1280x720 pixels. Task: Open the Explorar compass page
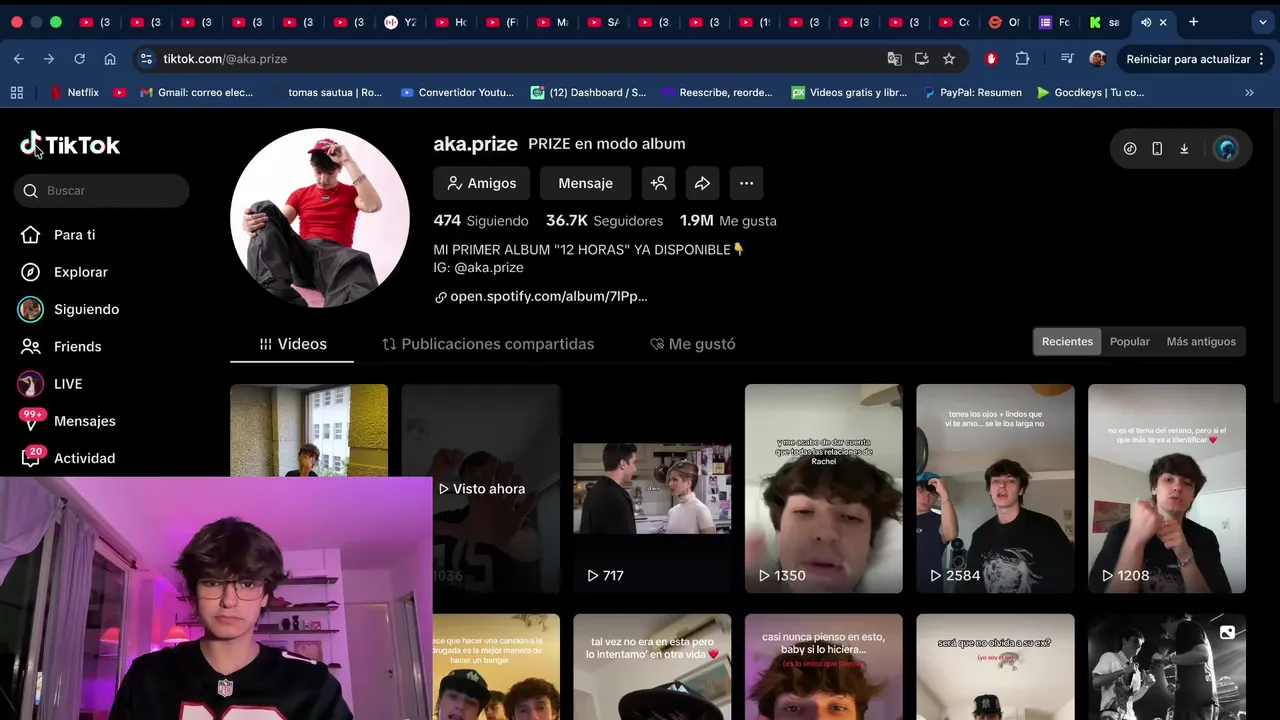pyautogui.click(x=64, y=272)
